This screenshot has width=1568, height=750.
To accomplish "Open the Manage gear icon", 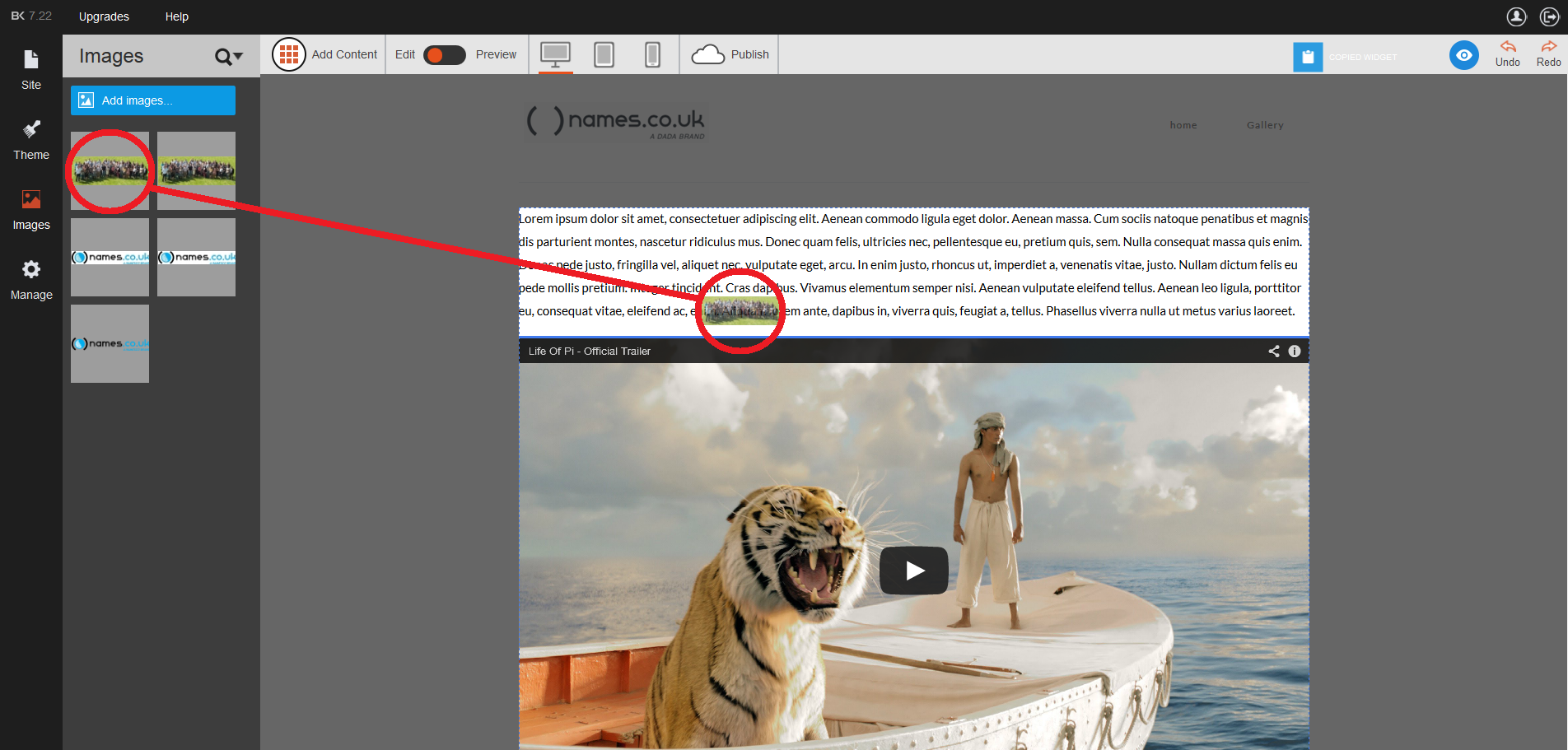I will click(x=31, y=269).
